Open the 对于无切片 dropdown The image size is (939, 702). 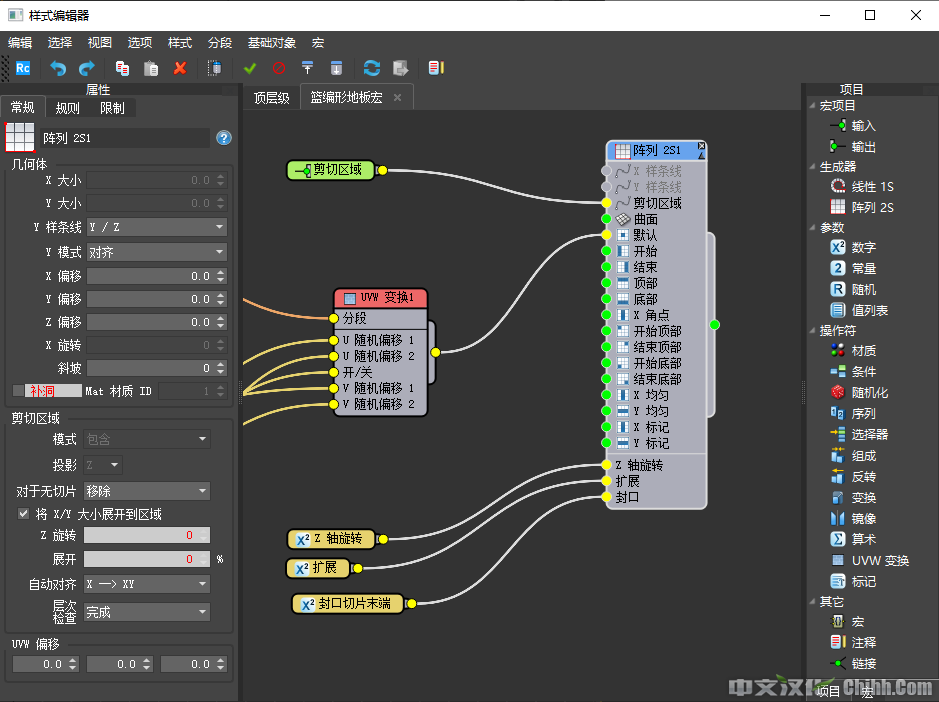[147, 491]
